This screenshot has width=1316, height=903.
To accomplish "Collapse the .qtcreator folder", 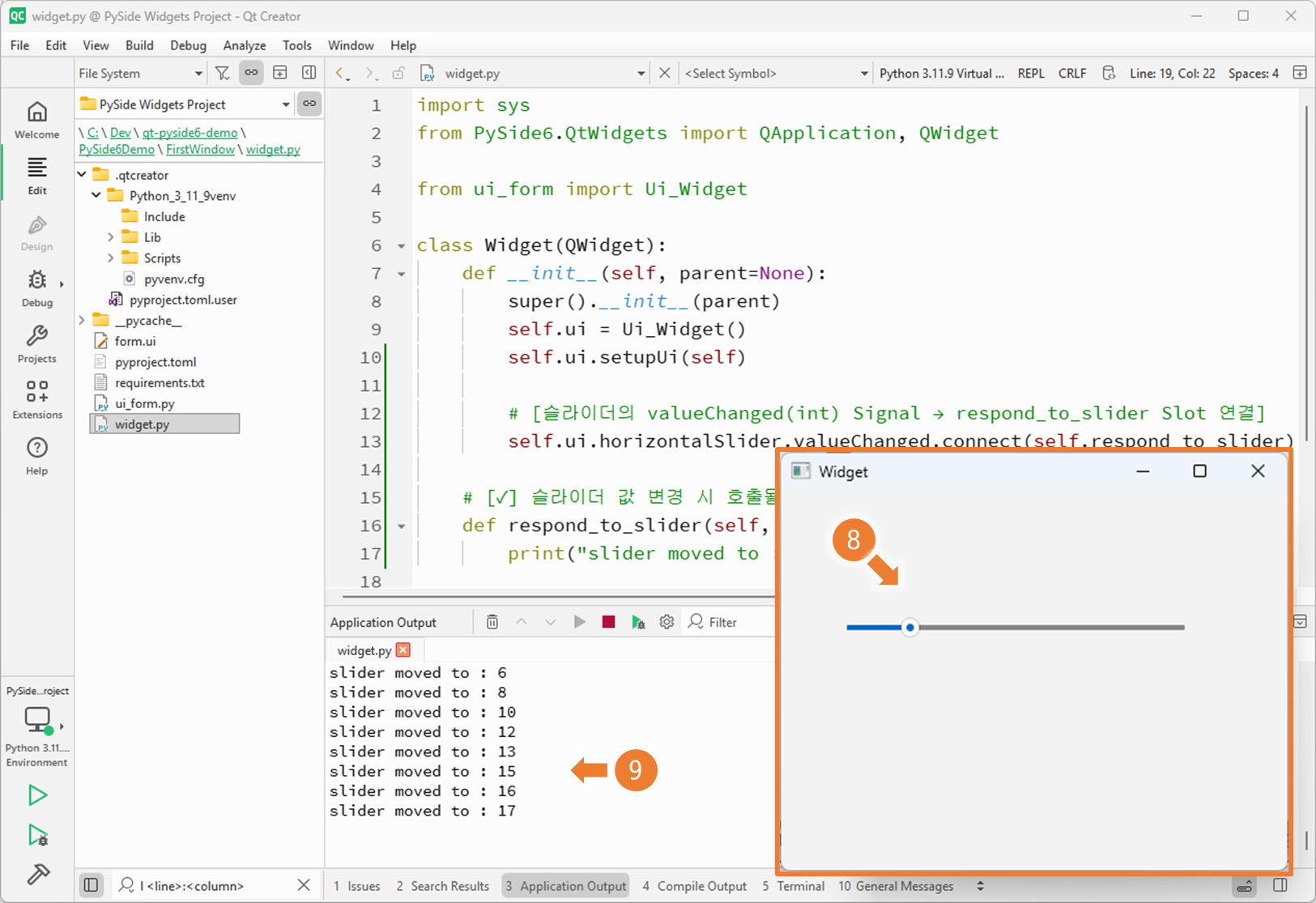I will point(83,174).
